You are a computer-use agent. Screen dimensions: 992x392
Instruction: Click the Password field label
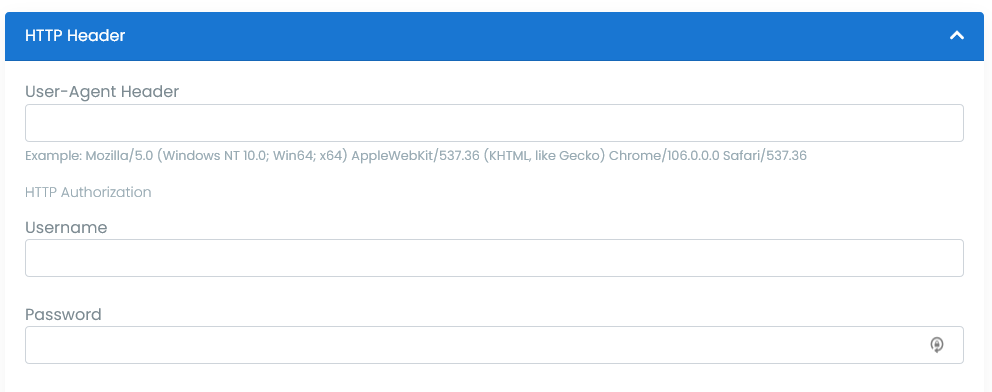coord(63,314)
